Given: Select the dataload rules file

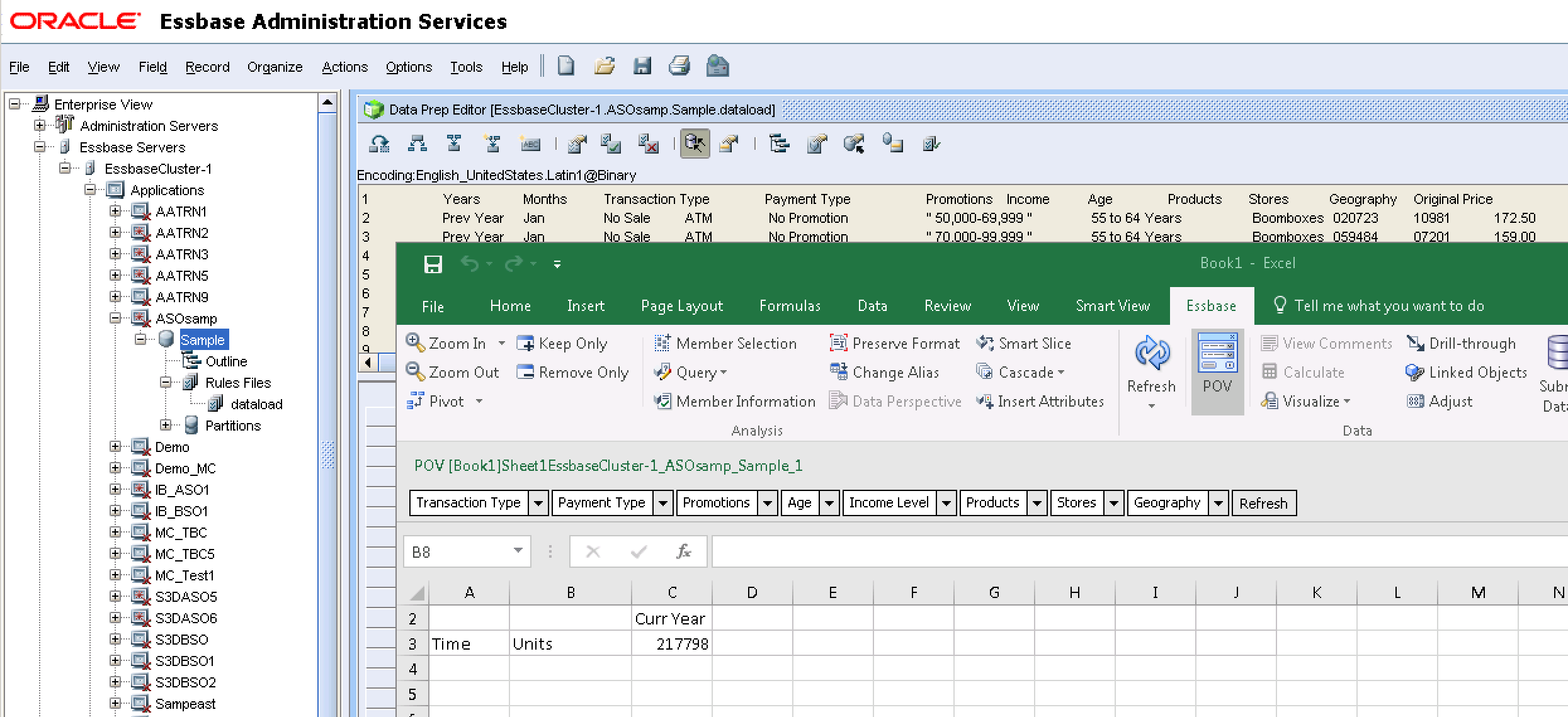Looking at the screenshot, I should 256,404.
